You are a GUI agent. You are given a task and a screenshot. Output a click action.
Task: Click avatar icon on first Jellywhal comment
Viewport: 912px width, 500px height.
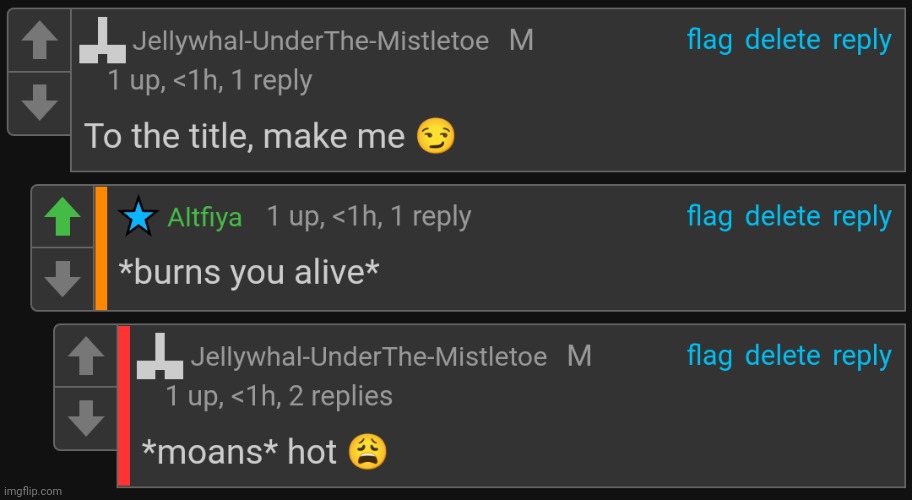[x=103, y=41]
